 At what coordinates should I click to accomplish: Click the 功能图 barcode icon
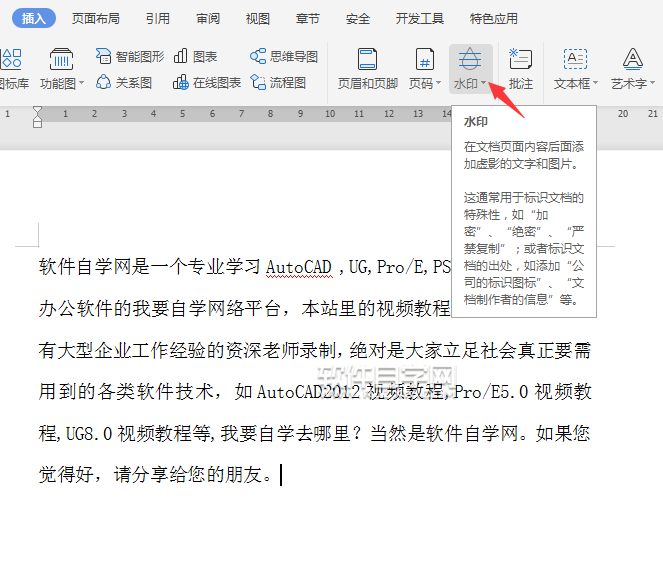pos(61,59)
